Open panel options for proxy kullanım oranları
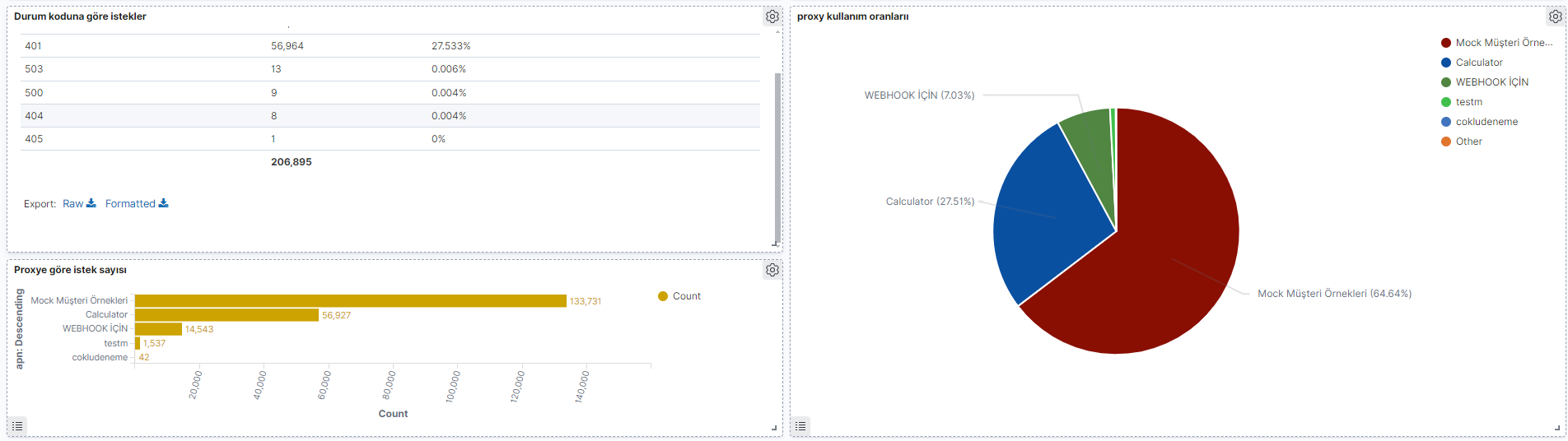Screen dimensions: 1568x441 tap(1555, 16)
